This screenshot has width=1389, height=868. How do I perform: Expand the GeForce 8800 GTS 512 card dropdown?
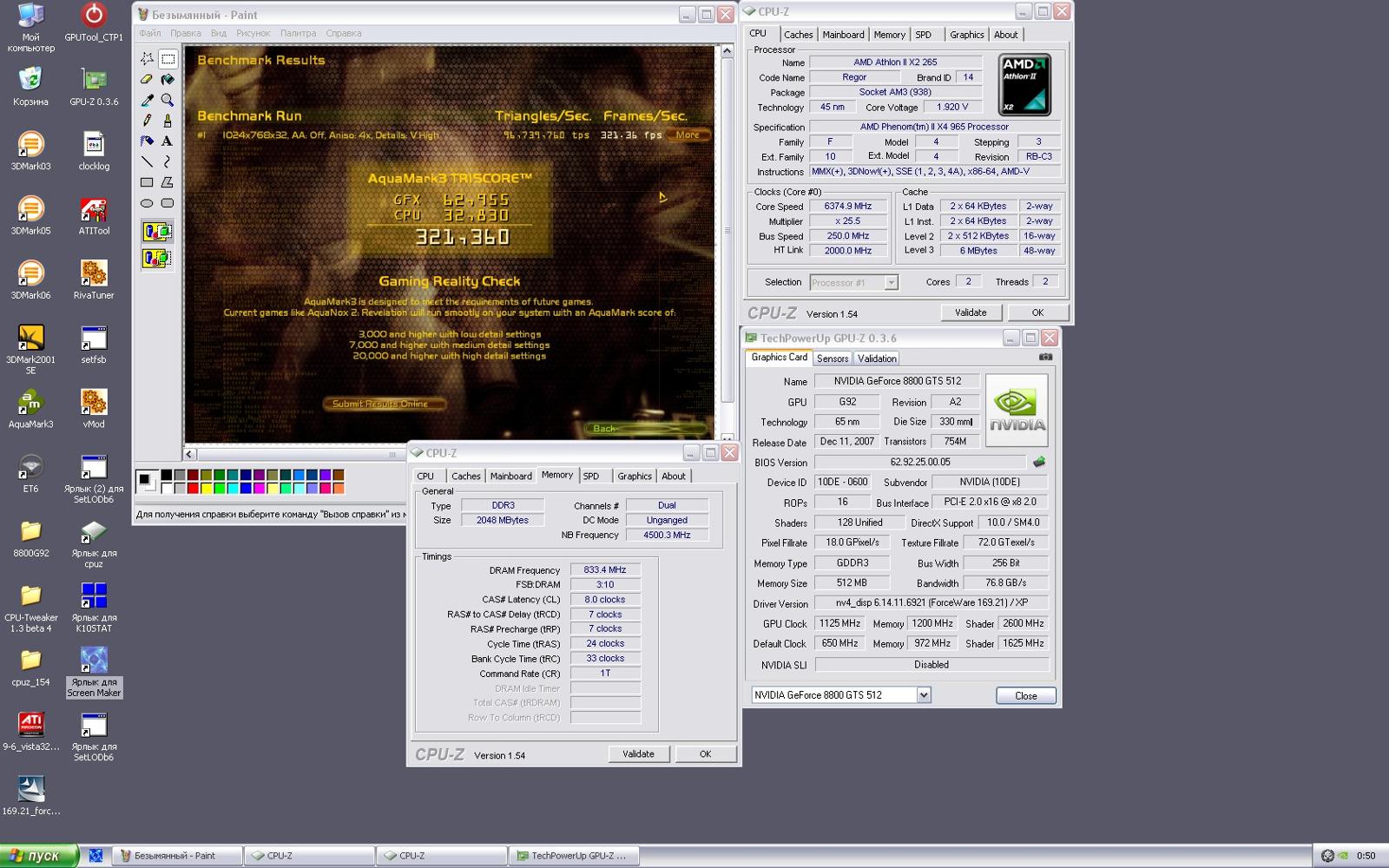924,695
